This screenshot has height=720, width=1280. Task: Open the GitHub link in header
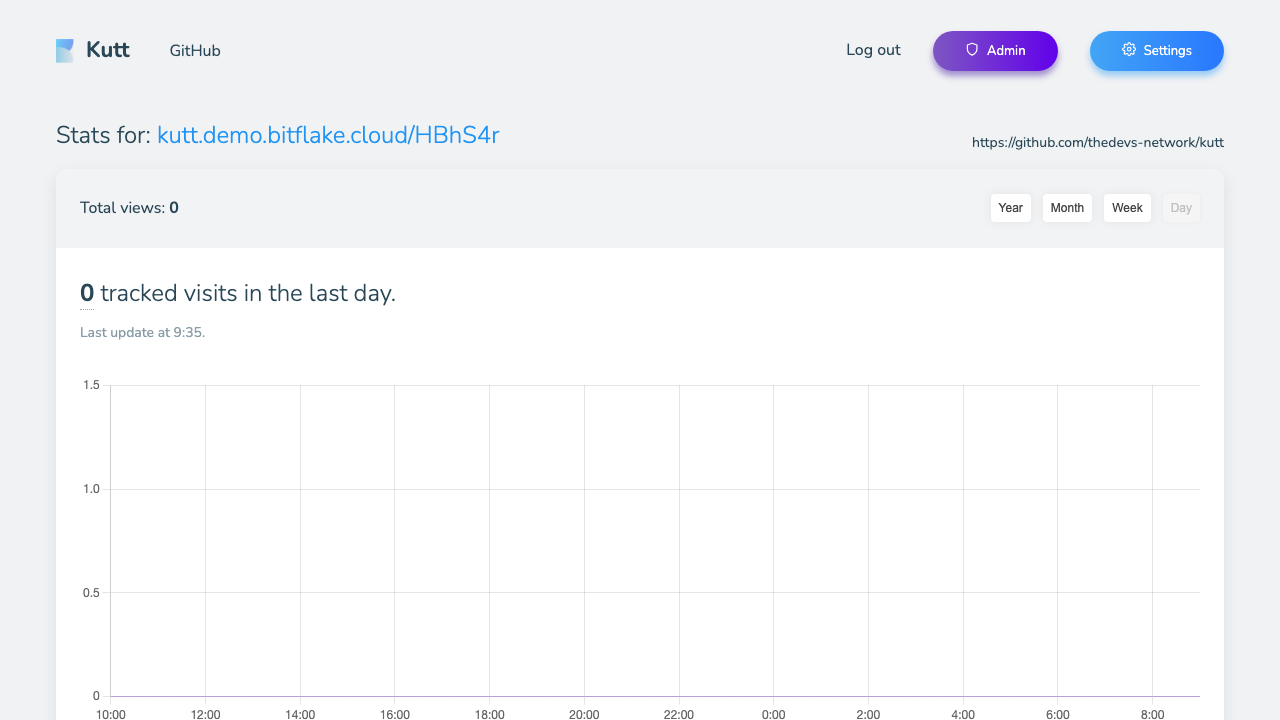[195, 50]
